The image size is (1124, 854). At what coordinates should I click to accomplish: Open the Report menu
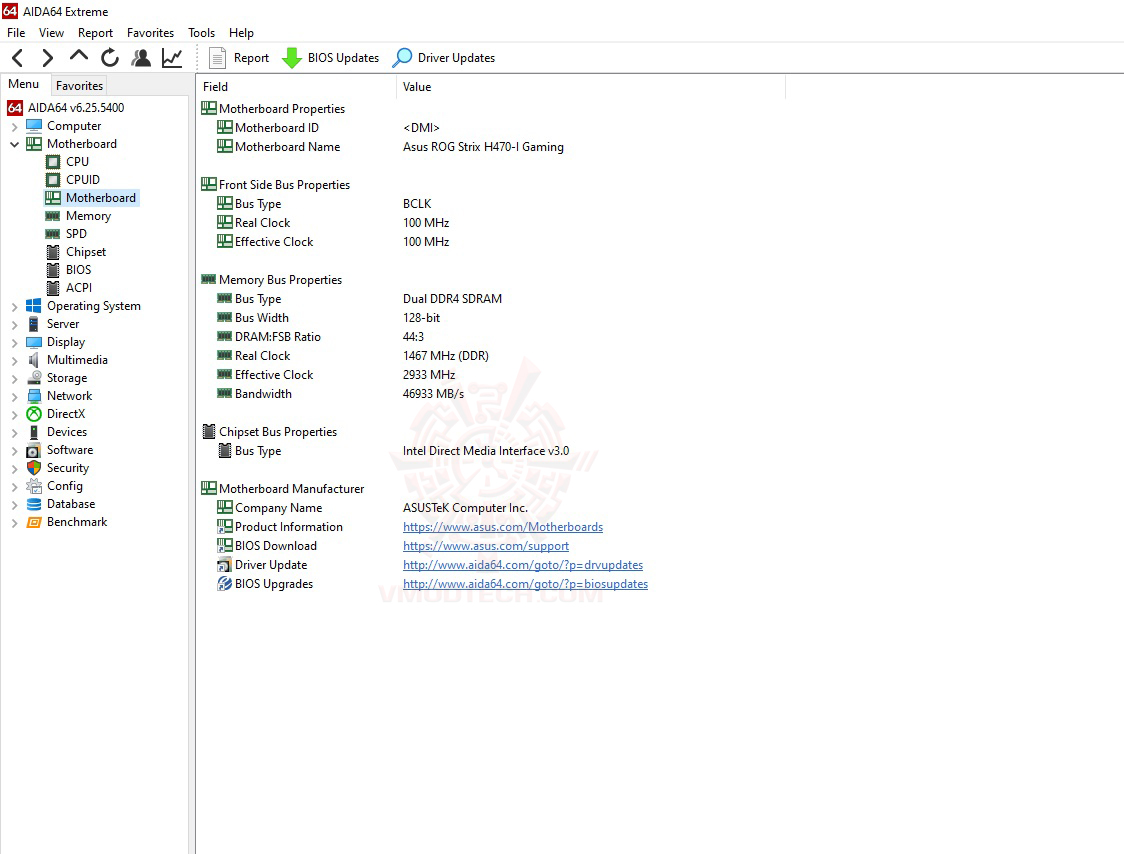(95, 33)
